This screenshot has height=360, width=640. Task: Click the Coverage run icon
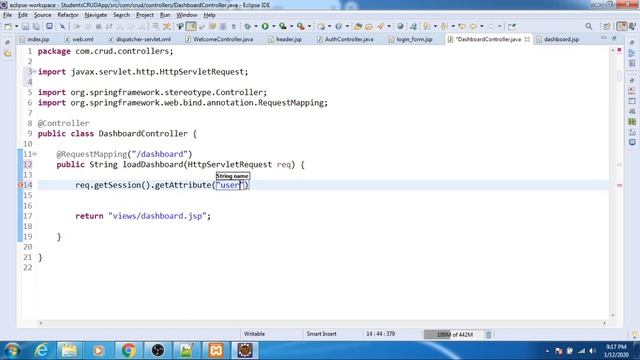pos(283,26)
